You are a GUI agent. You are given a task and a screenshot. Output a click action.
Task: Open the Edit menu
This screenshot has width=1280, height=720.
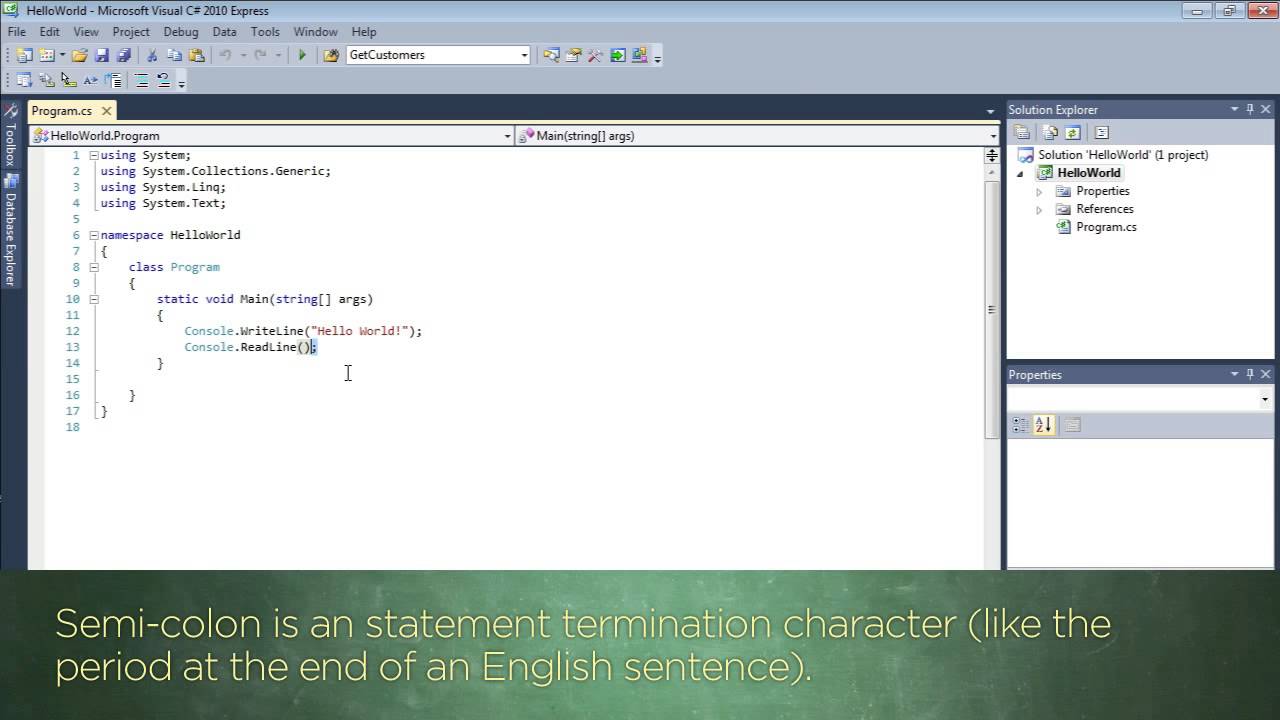(49, 32)
